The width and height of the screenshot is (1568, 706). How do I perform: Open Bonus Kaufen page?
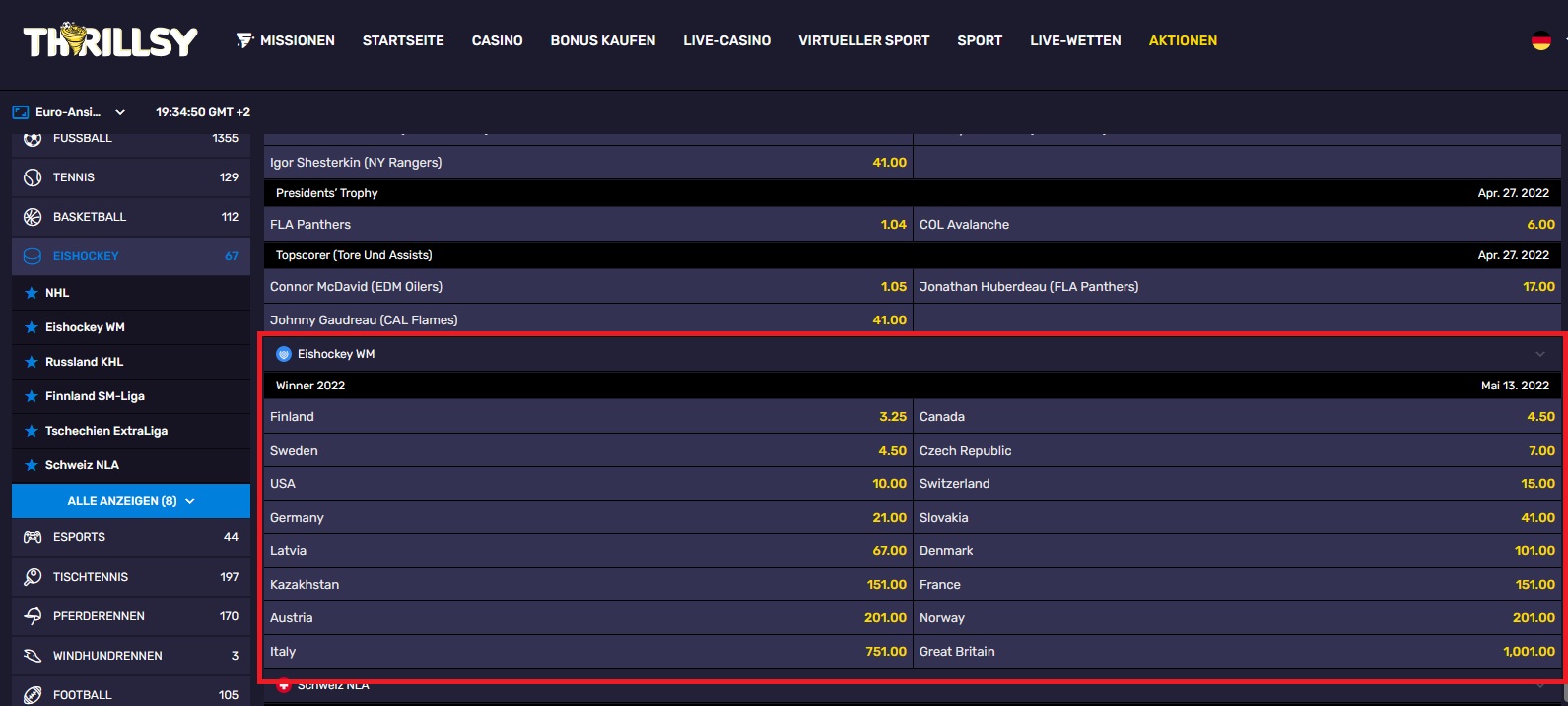tap(603, 40)
